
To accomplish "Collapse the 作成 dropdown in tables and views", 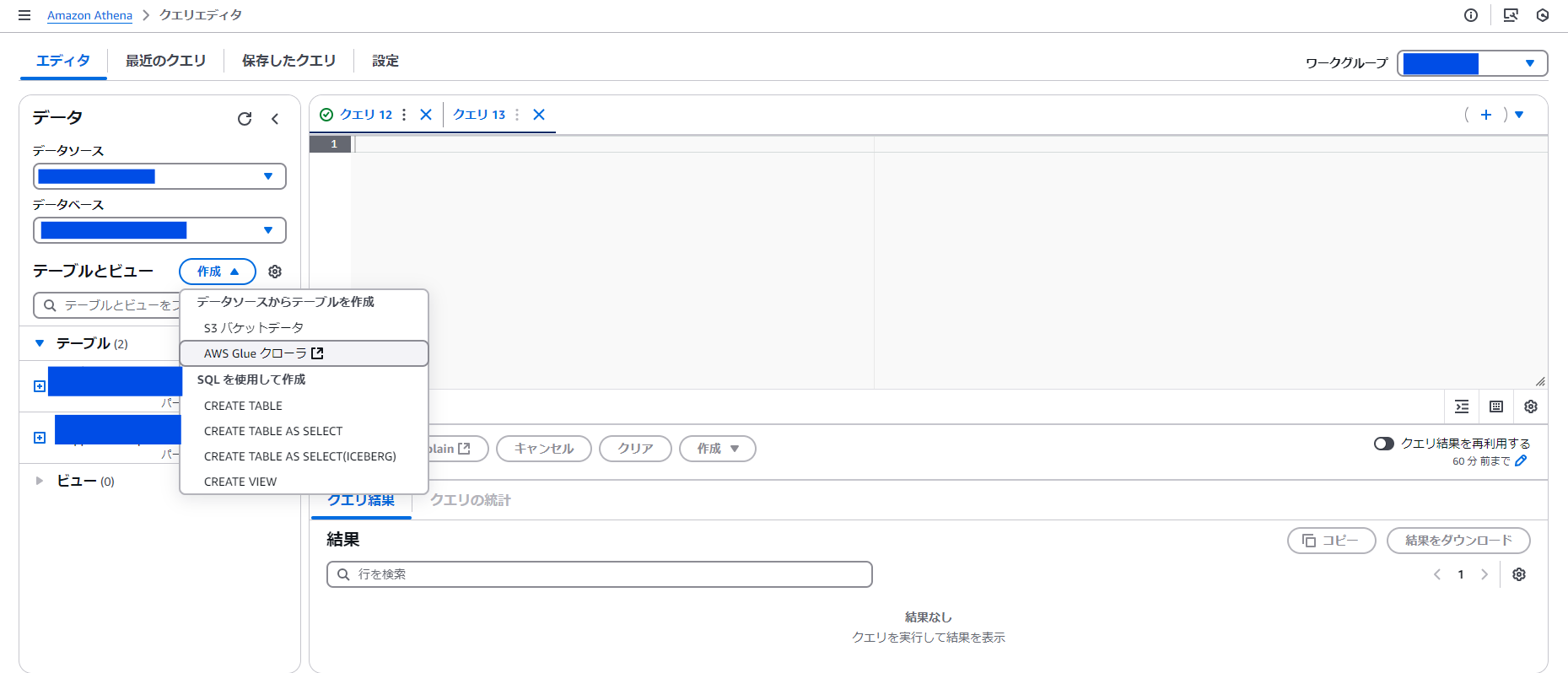I will tap(218, 272).
